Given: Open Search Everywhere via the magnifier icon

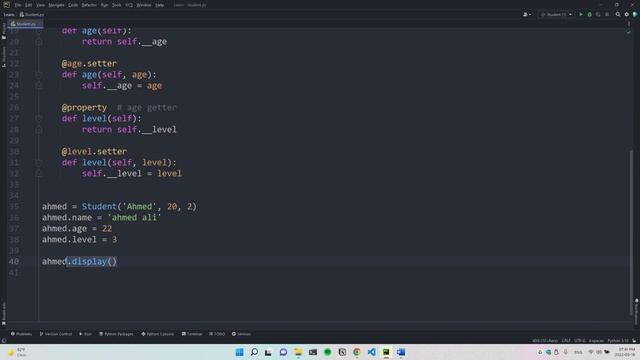Looking at the screenshot, I should (618, 14).
